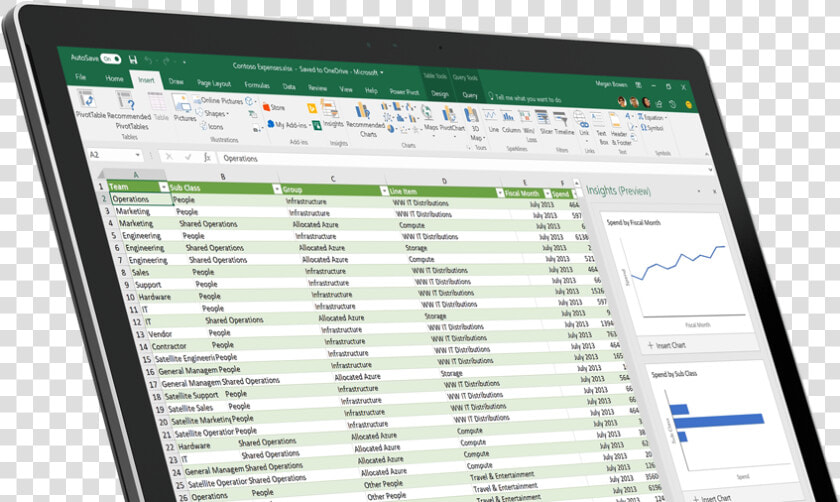Screen dimensions: 840x502
Task: Click Insert Chart under Spend by Fiscal Month
Action: click(x=666, y=345)
